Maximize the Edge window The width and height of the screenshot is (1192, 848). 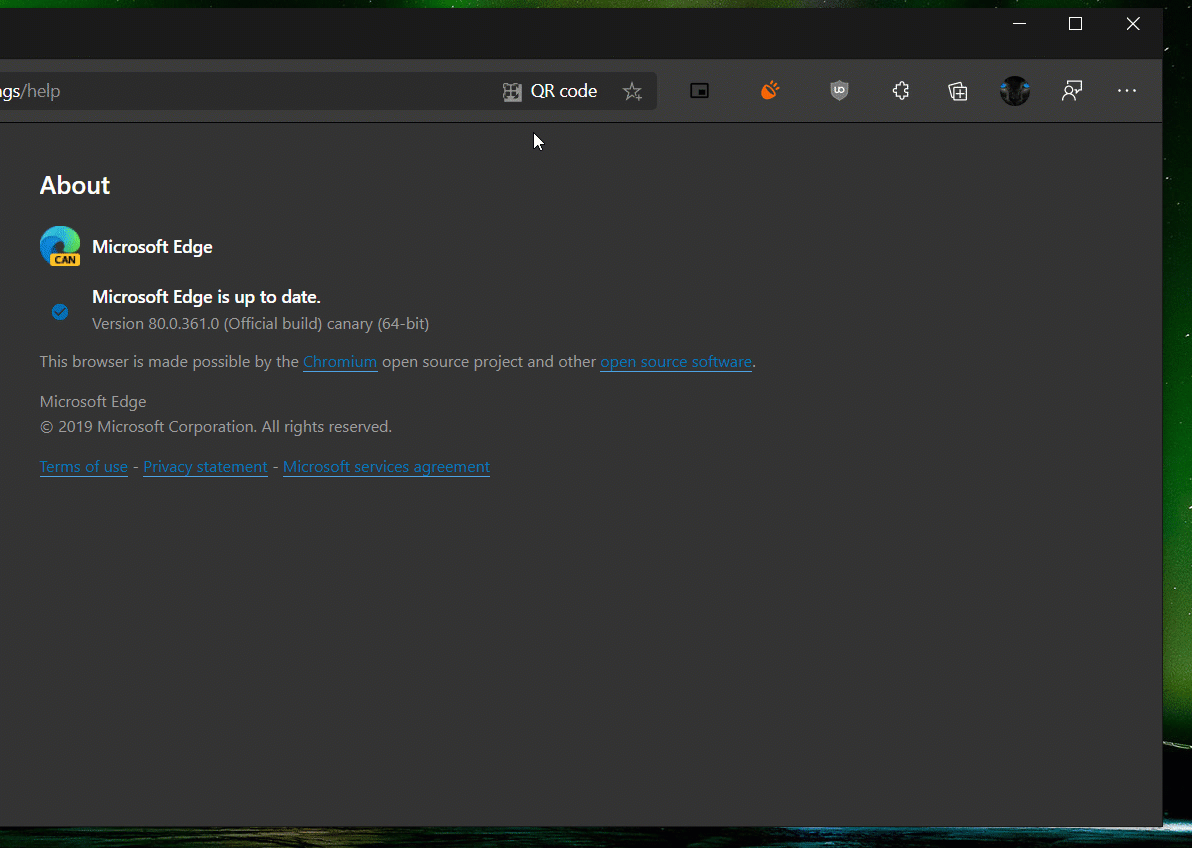(1075, 24)
